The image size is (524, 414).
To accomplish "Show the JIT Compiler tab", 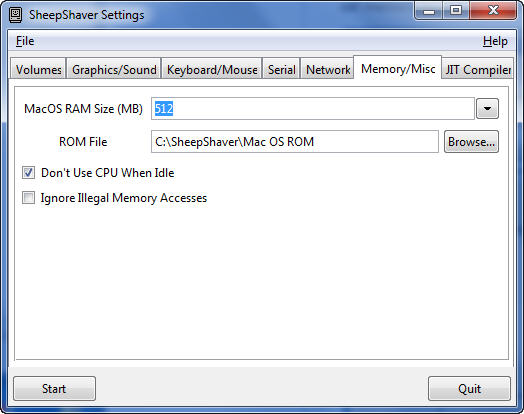I will (x=478, y=69).
